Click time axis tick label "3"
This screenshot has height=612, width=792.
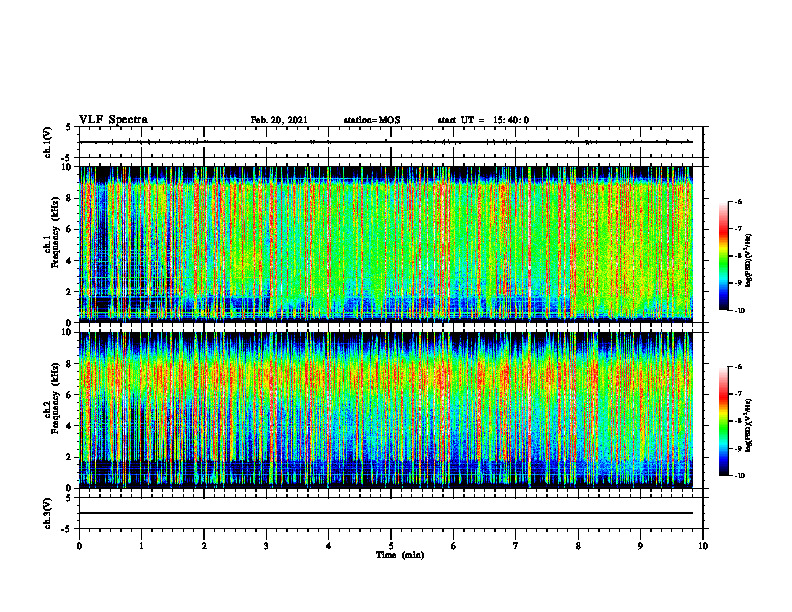coord(266,546)
